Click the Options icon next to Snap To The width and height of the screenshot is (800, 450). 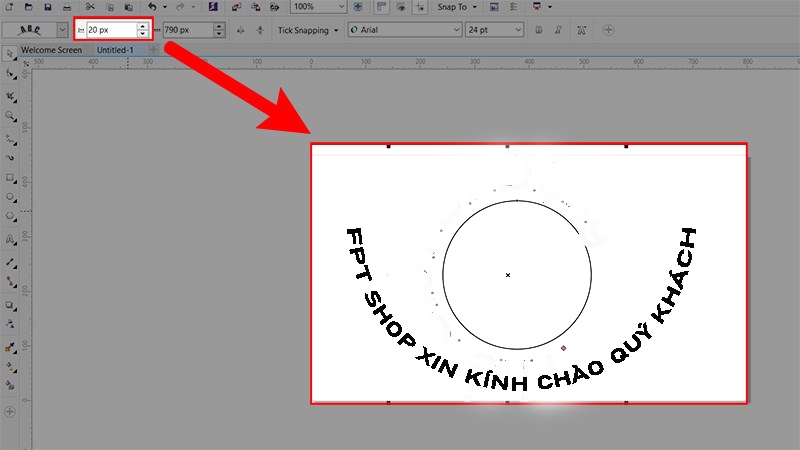pos(494,7)
